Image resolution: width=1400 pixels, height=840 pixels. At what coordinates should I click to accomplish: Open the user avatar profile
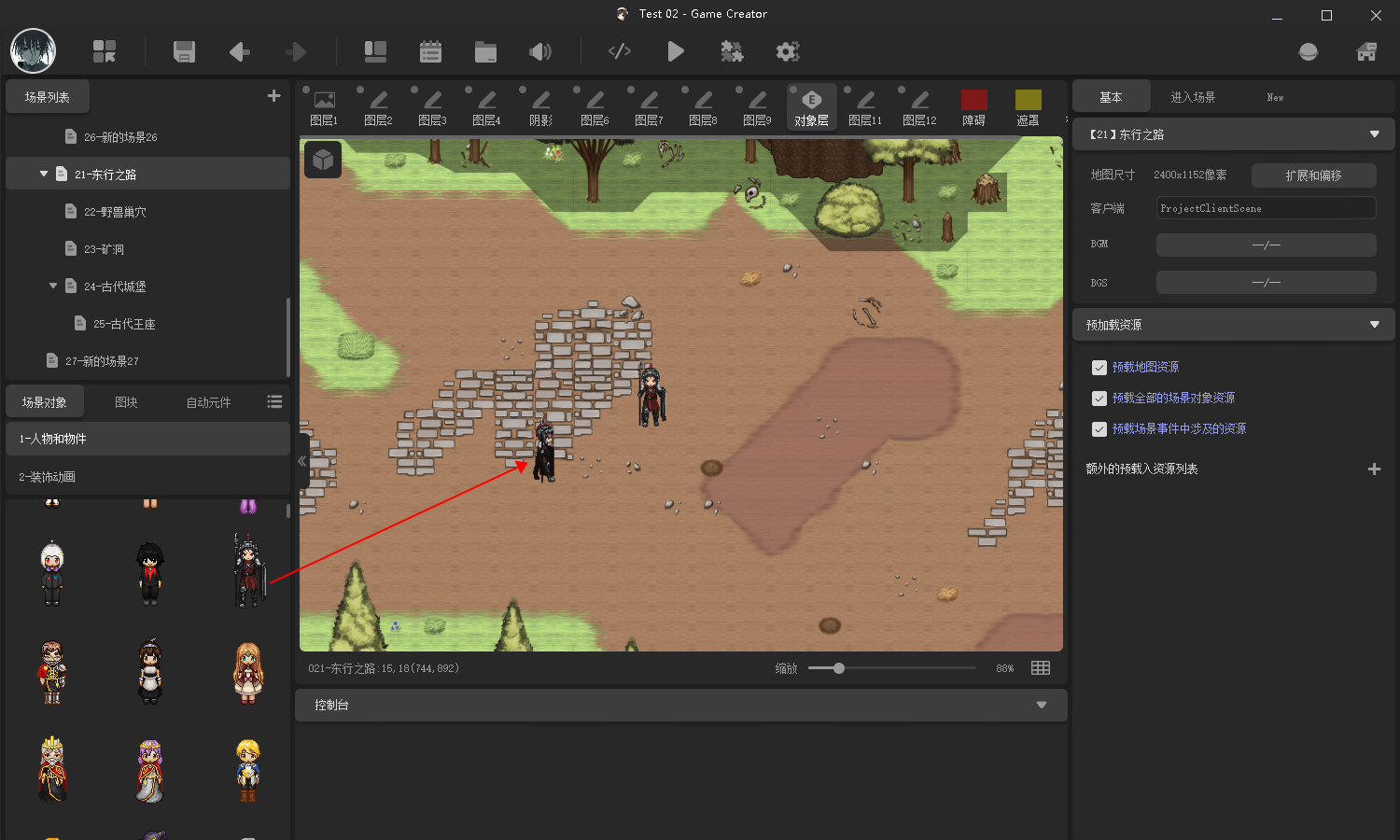click(x=33, y=51)
